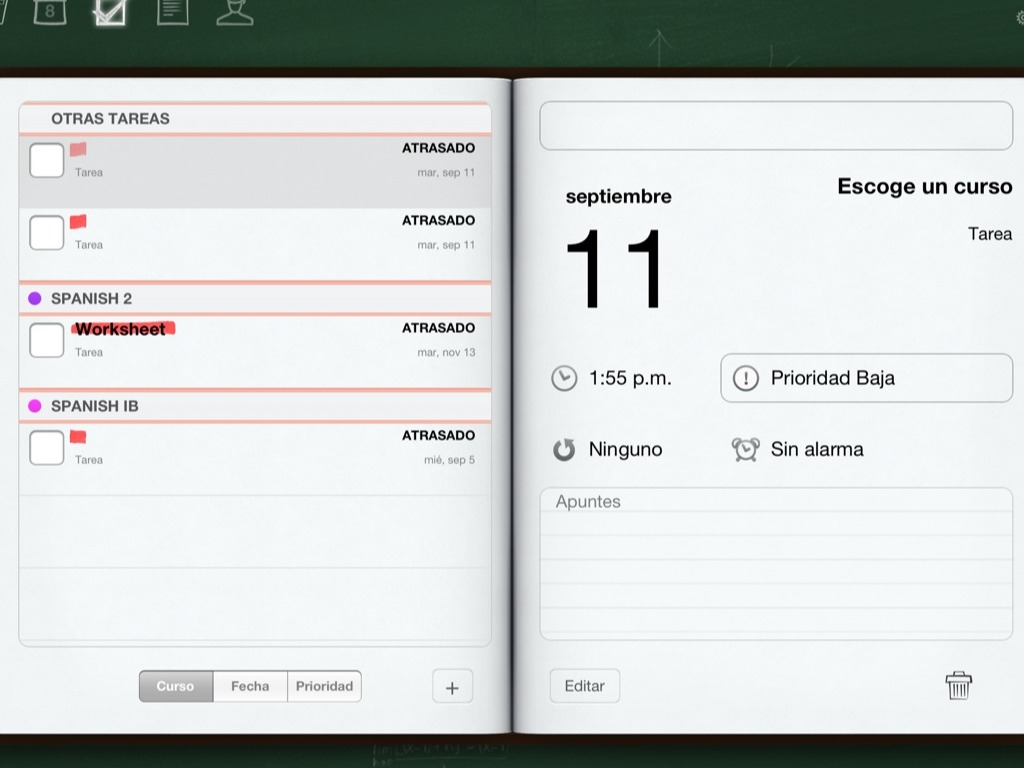Select the tasks checkmark icon in top bar

109,12
